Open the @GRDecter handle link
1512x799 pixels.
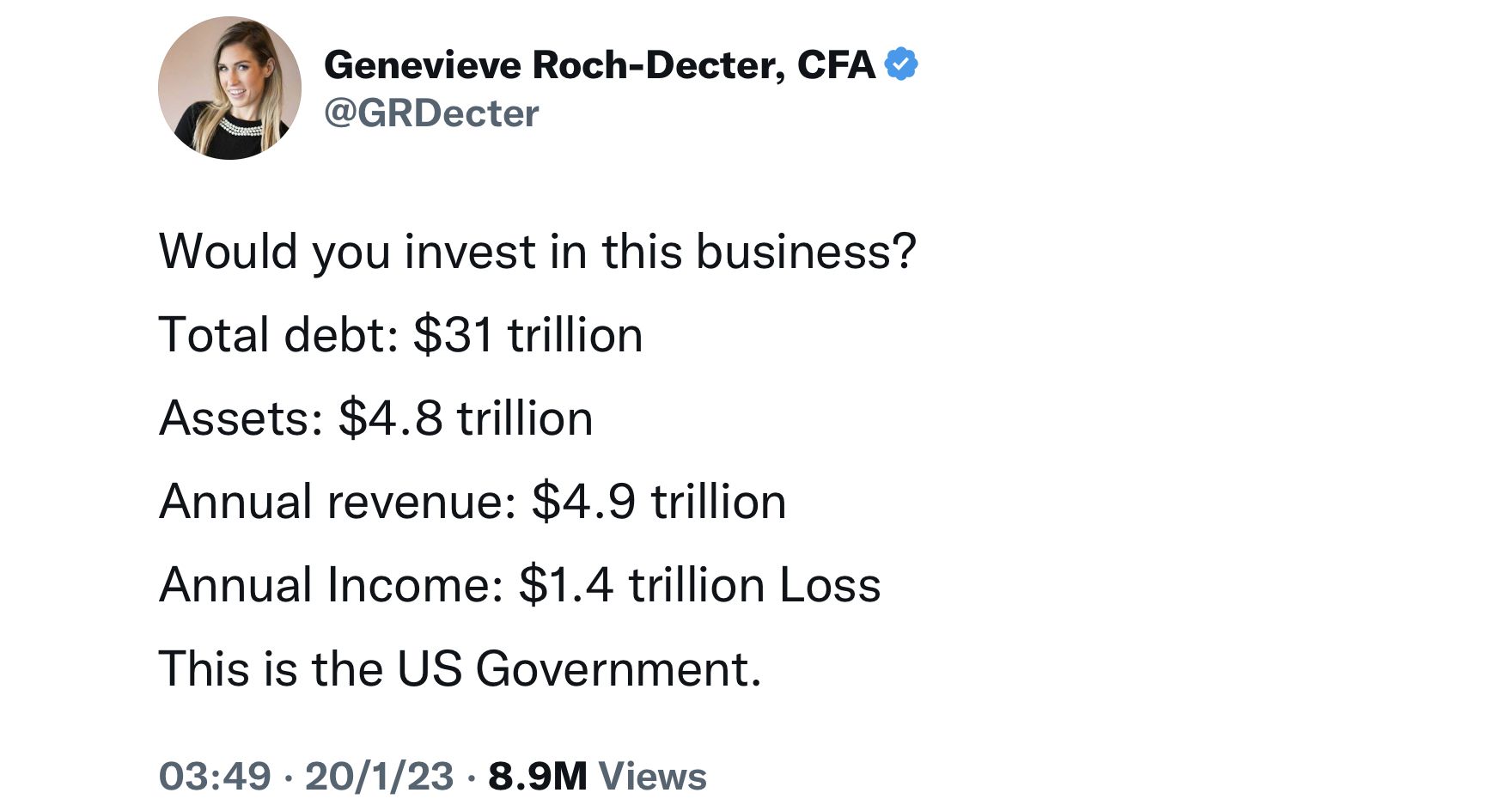pos(431,113)
